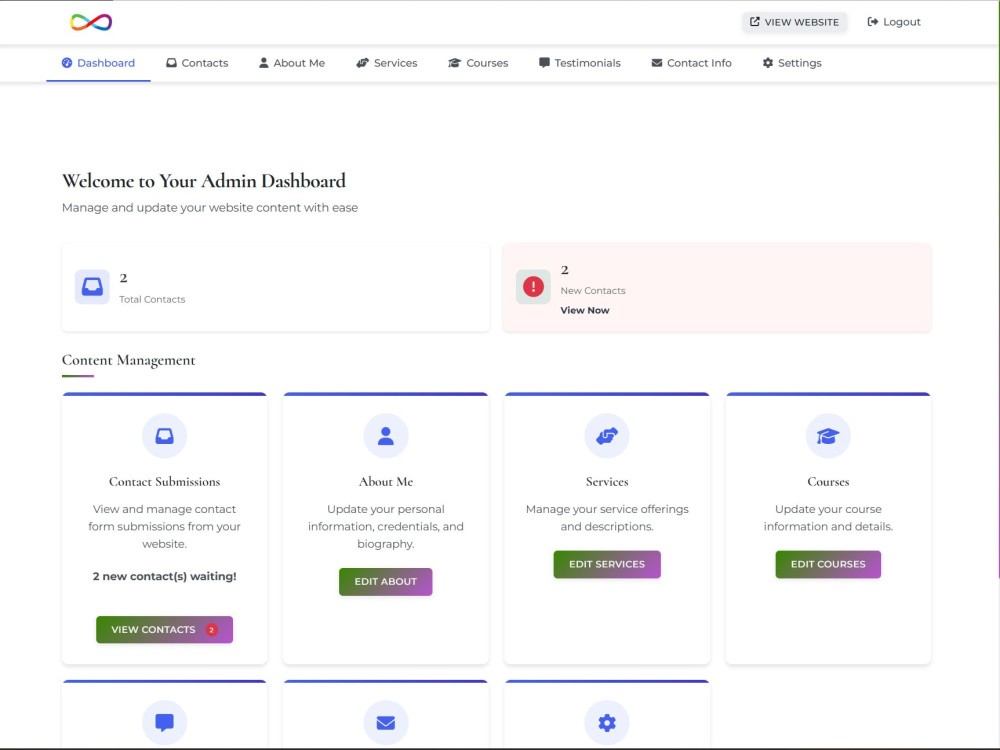Open the Dashboard tab
This screenshot has height=750, width=1000.
click(x=98, y=62)
